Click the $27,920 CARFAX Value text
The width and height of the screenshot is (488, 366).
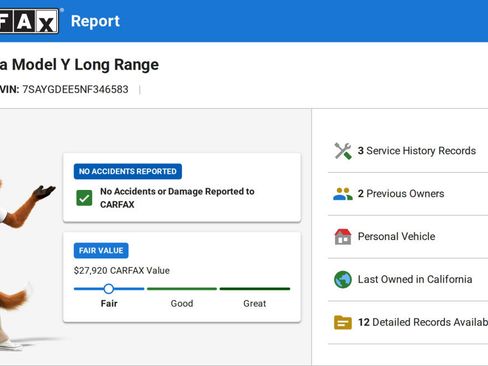[x=122, y=270]
